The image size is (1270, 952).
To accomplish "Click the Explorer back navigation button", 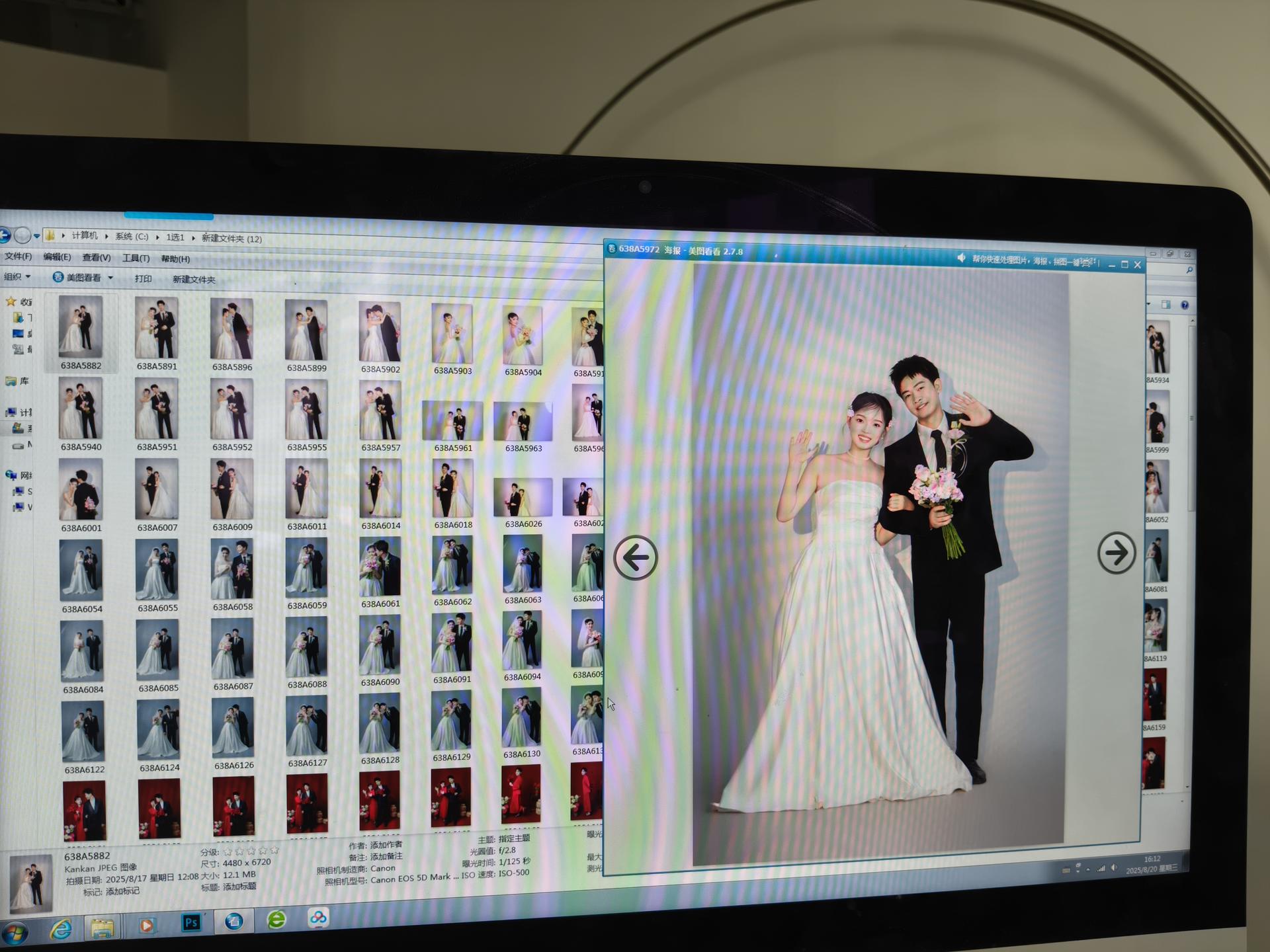I will click(x=4, y=234).
